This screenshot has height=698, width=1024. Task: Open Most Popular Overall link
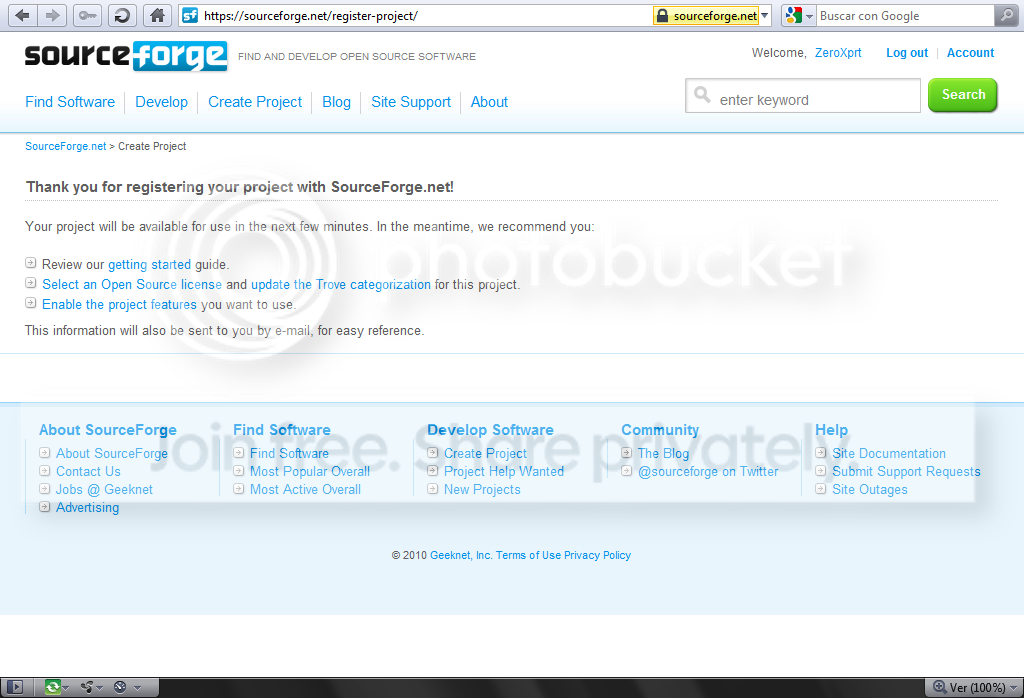tap(310, 471)
